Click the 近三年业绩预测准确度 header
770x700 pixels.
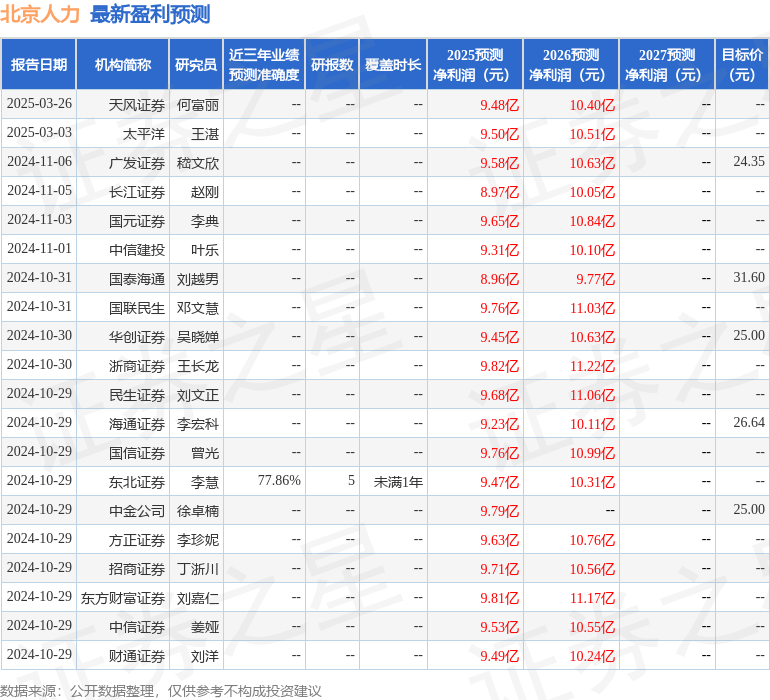(264, 64)
